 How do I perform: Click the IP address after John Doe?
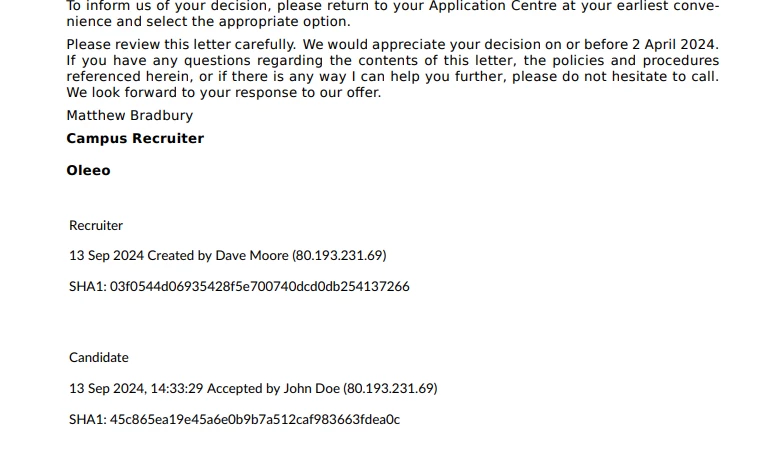pyautogui.click(x=390, y=389)
